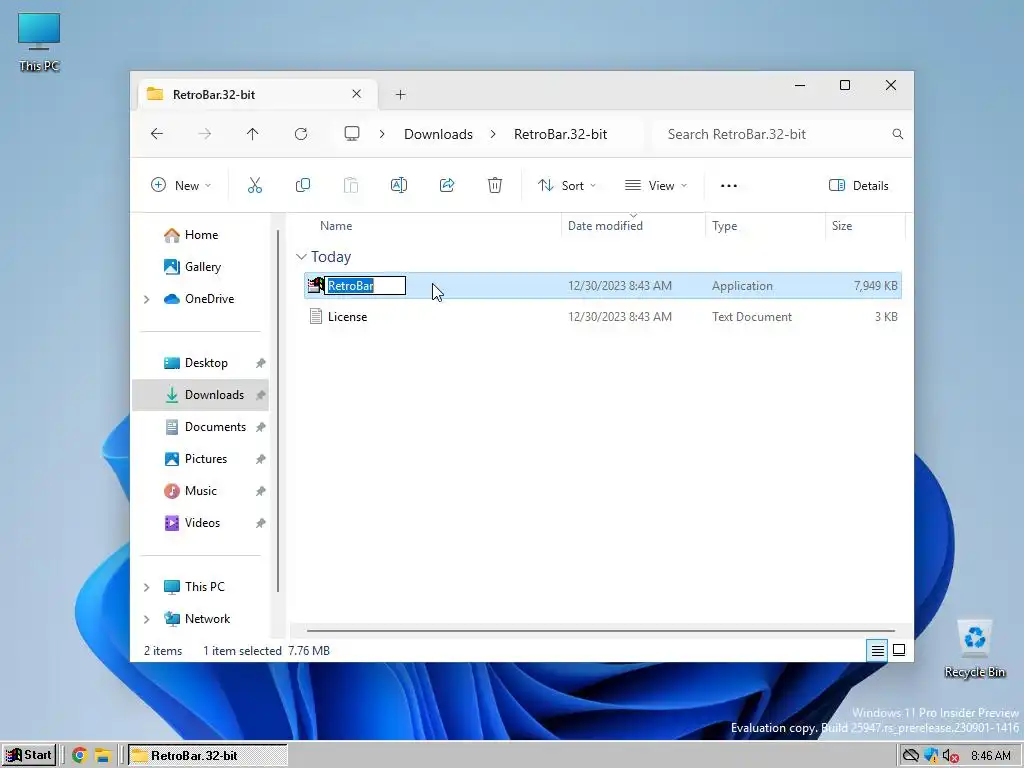Click Text Document type of License

[x=752, y=317]
